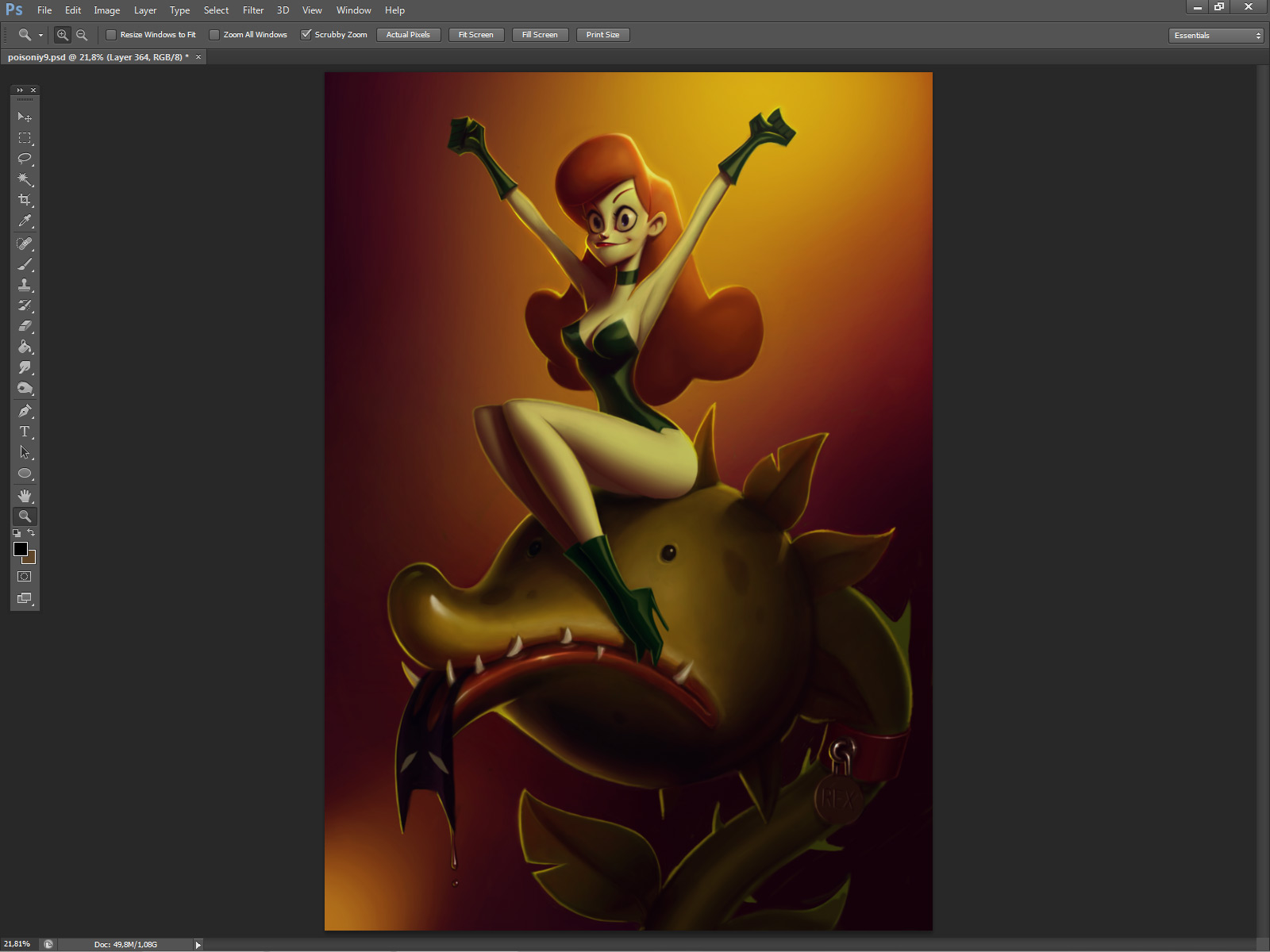Select the Path Selection tool

click(x=25, y=452)
